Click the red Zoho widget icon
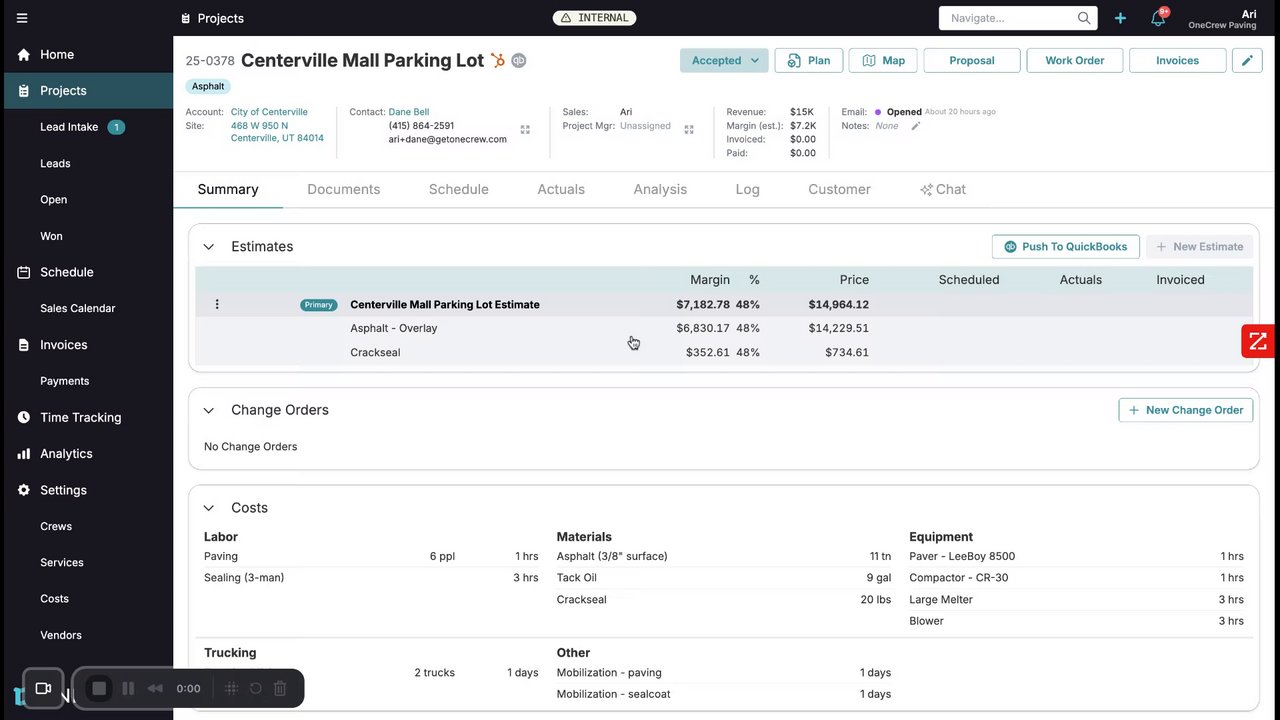The image size is (1280, 720). pos(1258,341)
